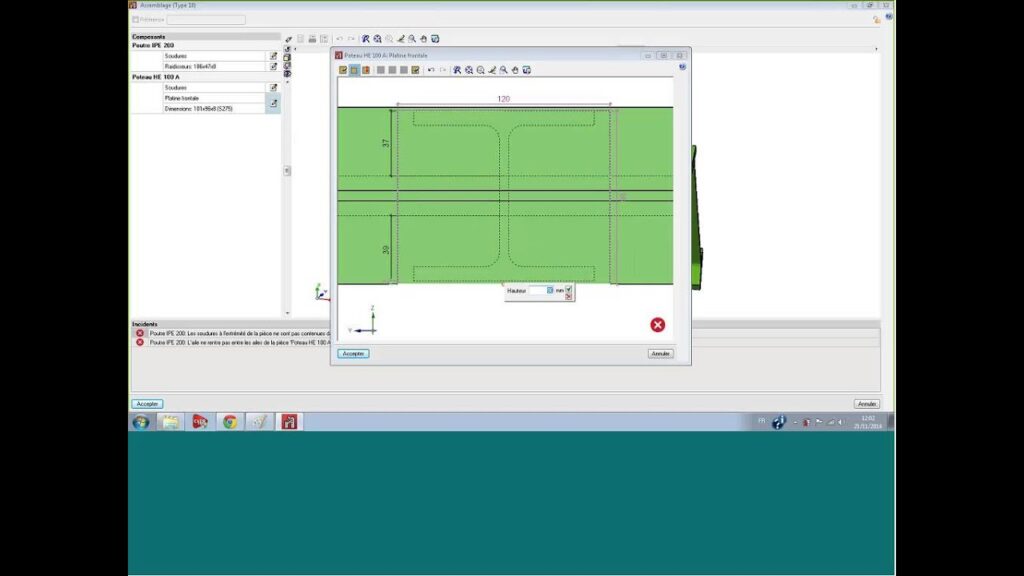Select the Platine frontale row
Image resolution: width=1024 pixels, height=576 pixels.
click(x=213, y=98)
